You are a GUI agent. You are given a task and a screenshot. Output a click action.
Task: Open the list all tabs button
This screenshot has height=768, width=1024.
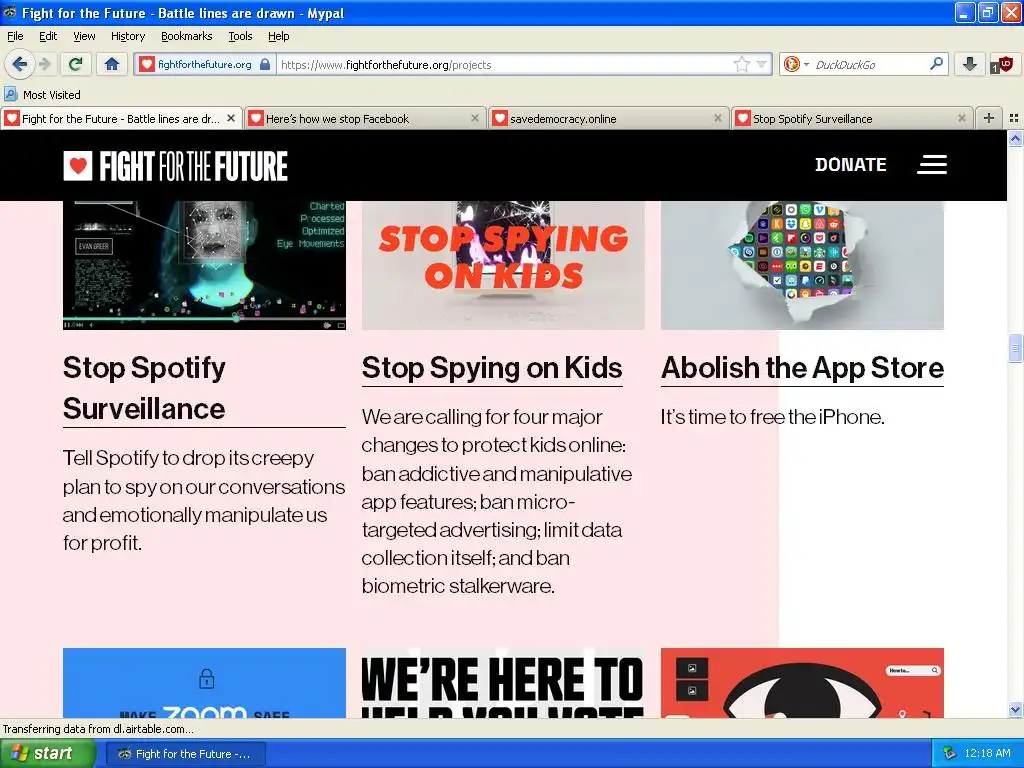click(1014, 118)
